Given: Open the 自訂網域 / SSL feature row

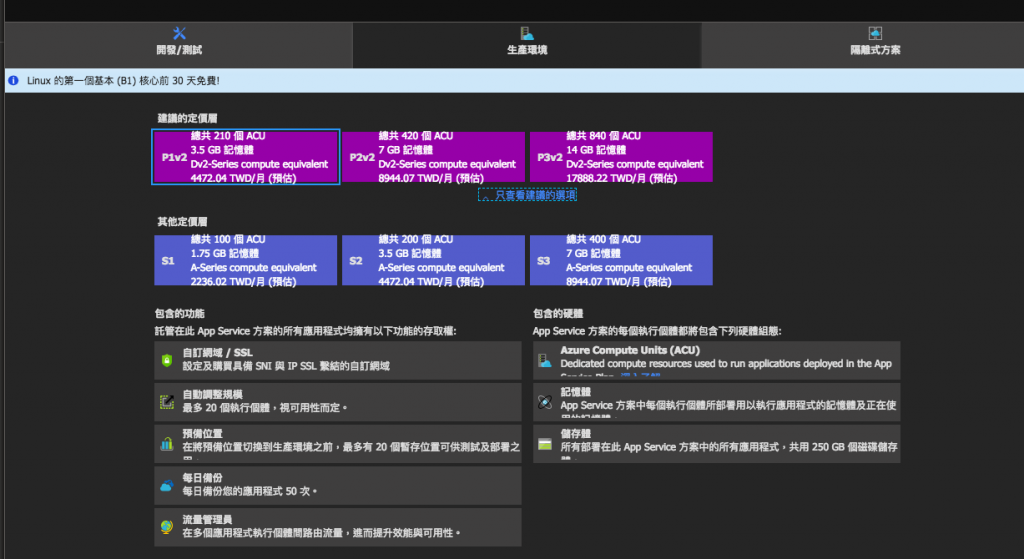Looking at the screenshot, I should tap(338, 360).
